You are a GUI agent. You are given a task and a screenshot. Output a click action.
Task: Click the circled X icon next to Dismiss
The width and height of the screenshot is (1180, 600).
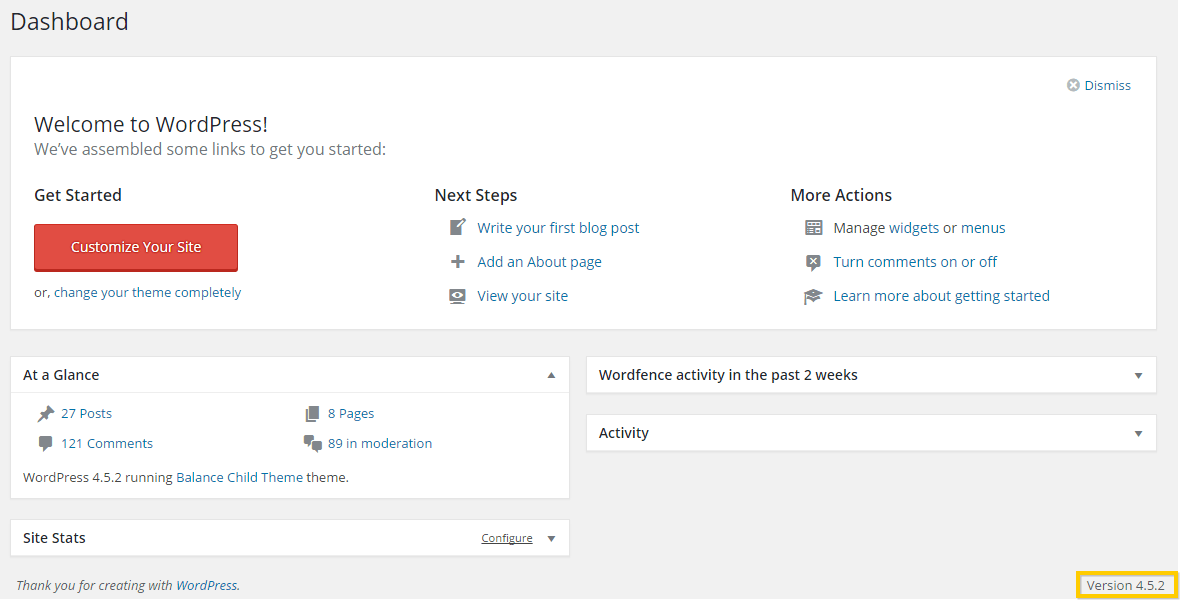[1073, 85]
